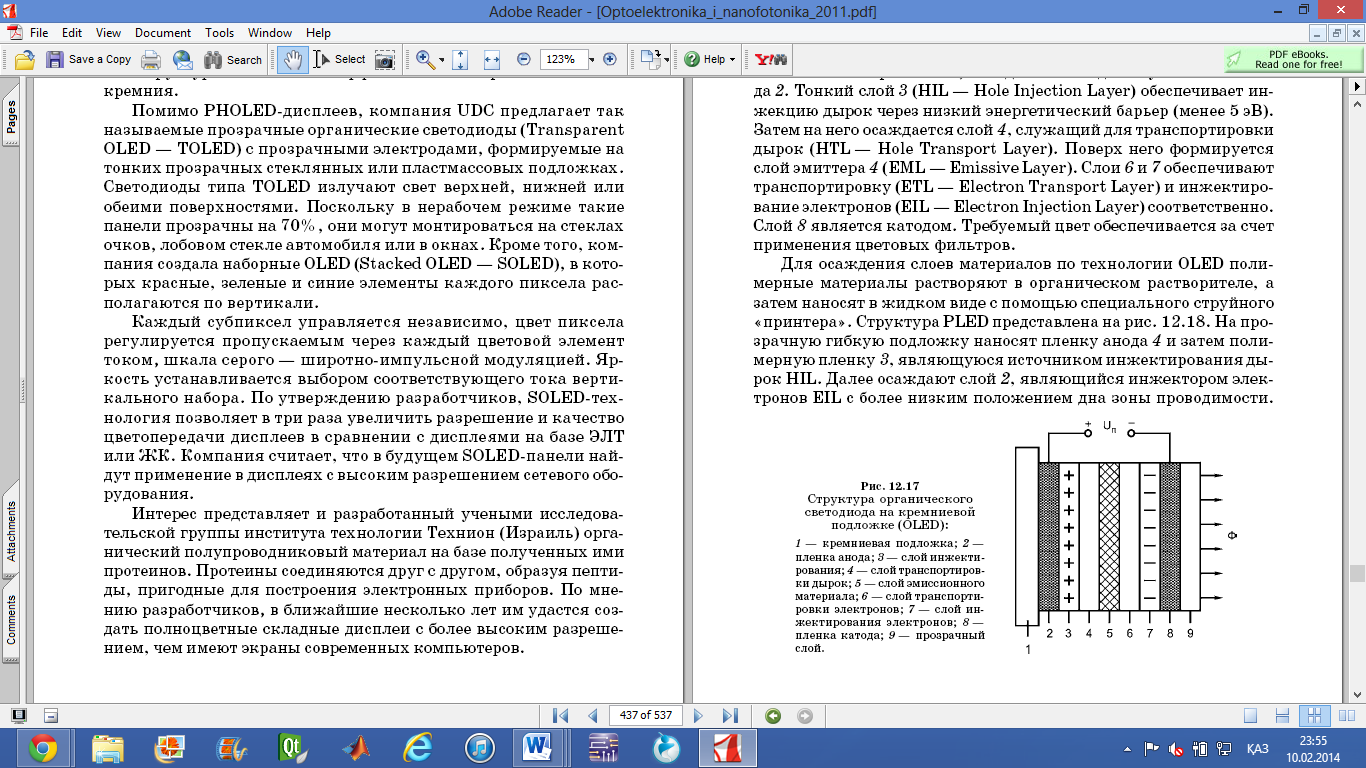Click the rotate view page icon

(x=649, y=59)
